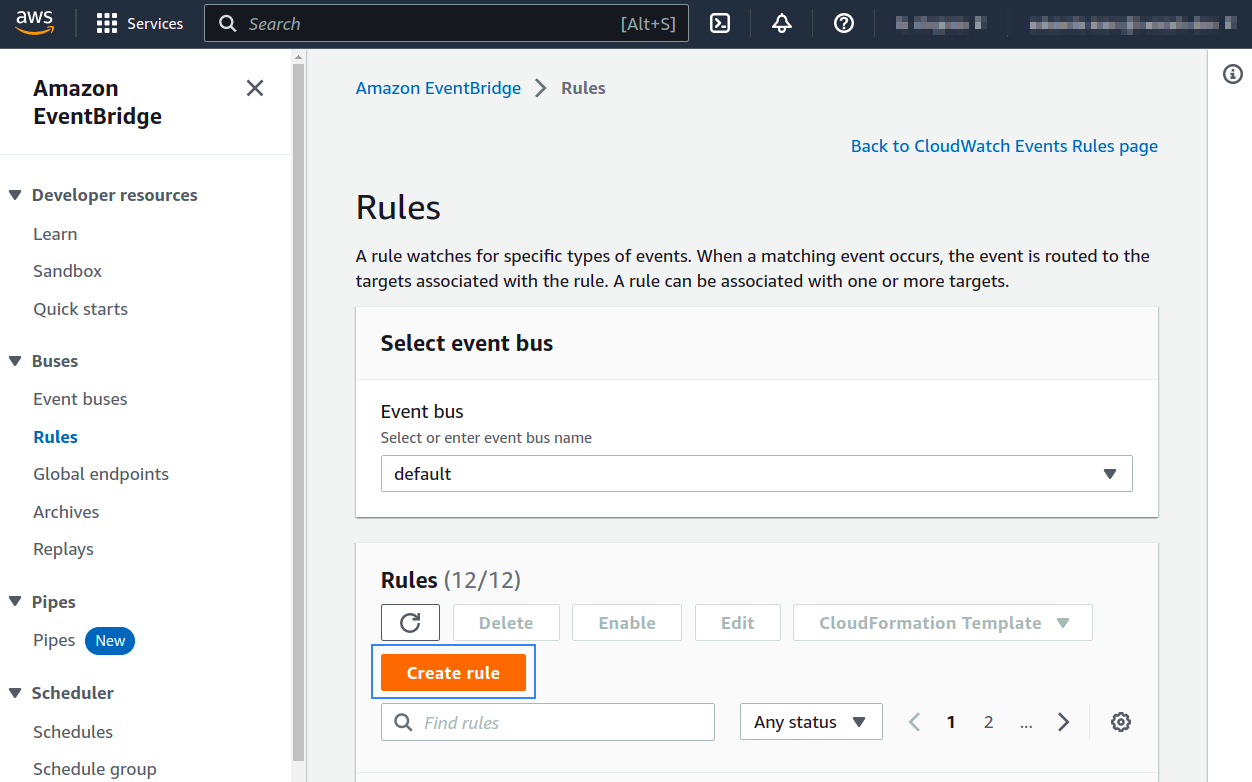Select Rules in the sidebar
This screenshot has height=782, width=1252.
pyautogui.click(x=55, y=437)
